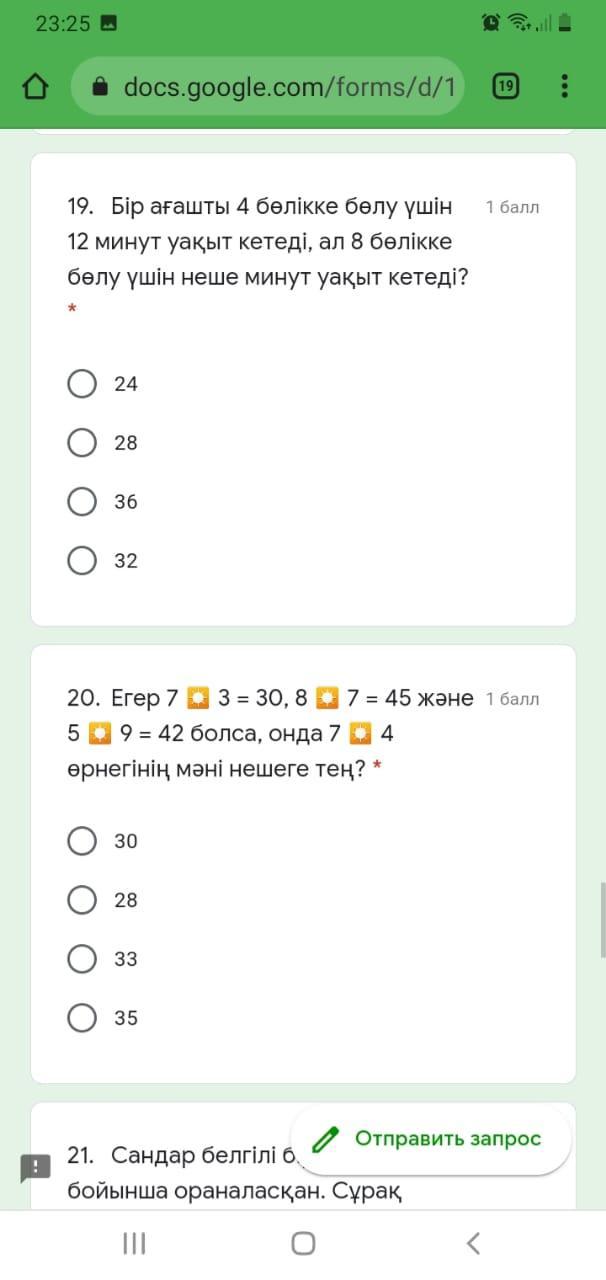This screenshot has width=606, height=1280.
Task: Select answer 28 for question 19
Action: 82,443
